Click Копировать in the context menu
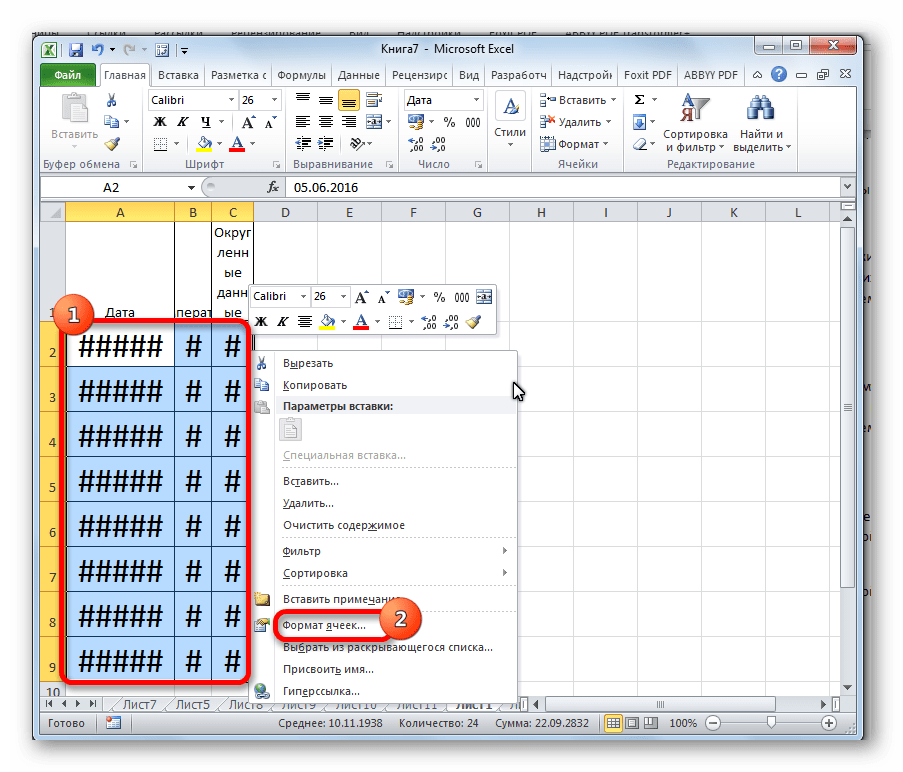 (315, 385)
